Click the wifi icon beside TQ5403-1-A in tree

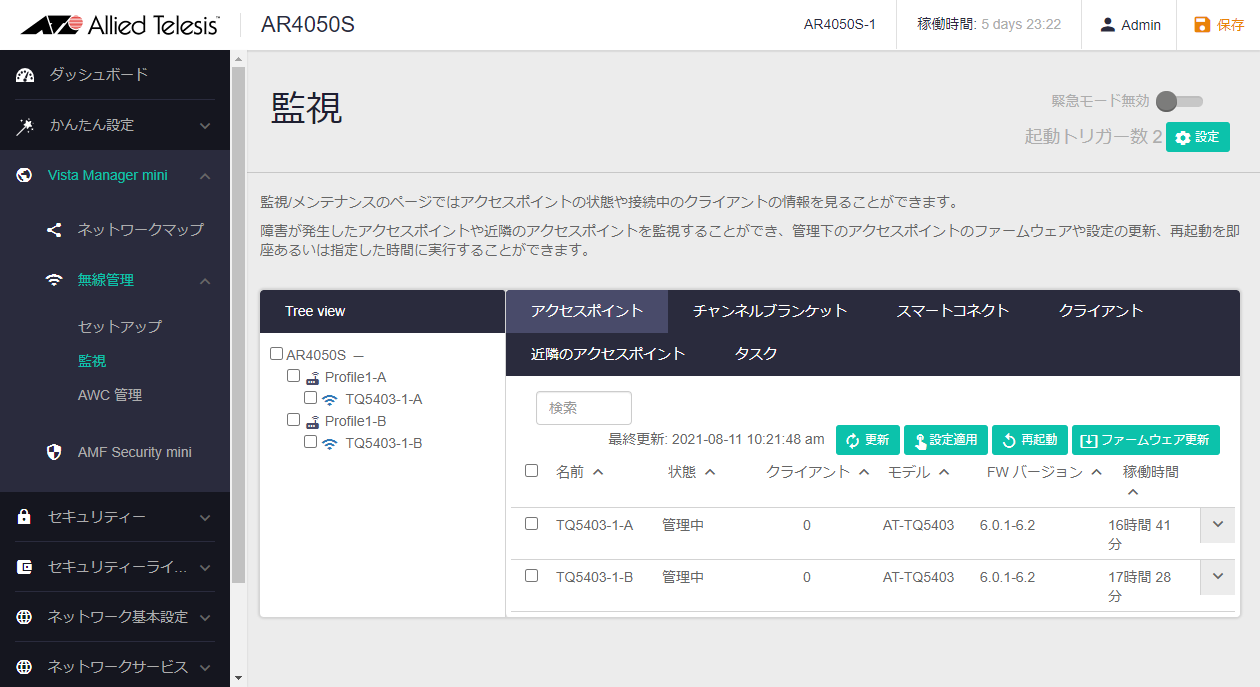coord(329,400)
